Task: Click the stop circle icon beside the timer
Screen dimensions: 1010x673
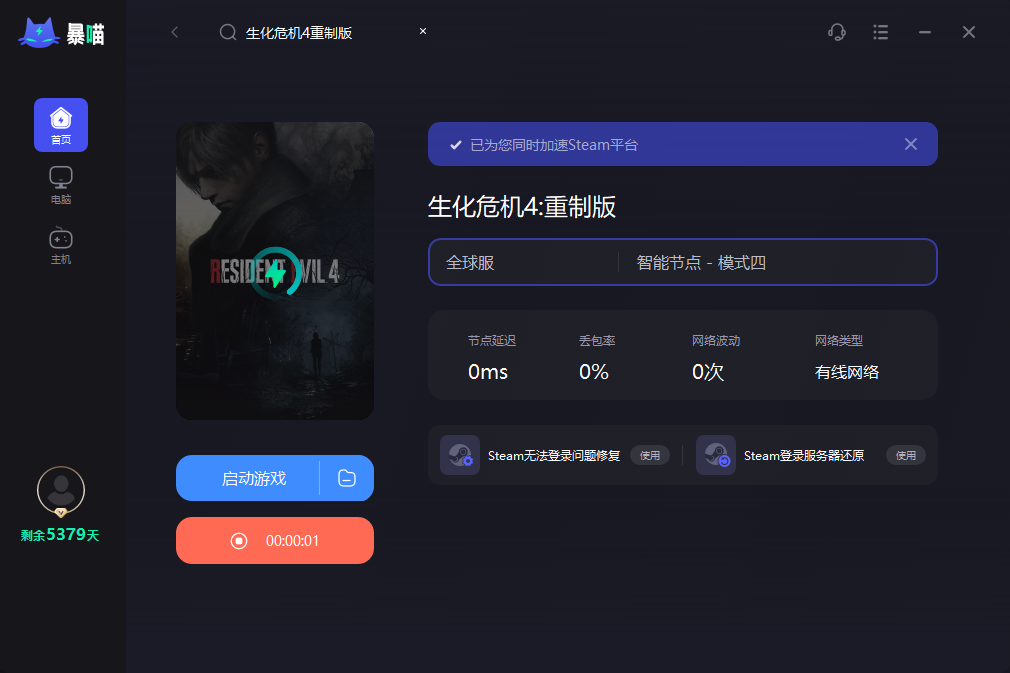Action: pos(239,541)
